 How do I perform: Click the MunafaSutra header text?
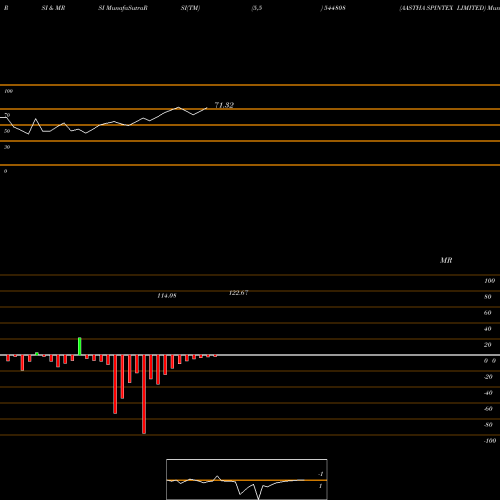126,8
